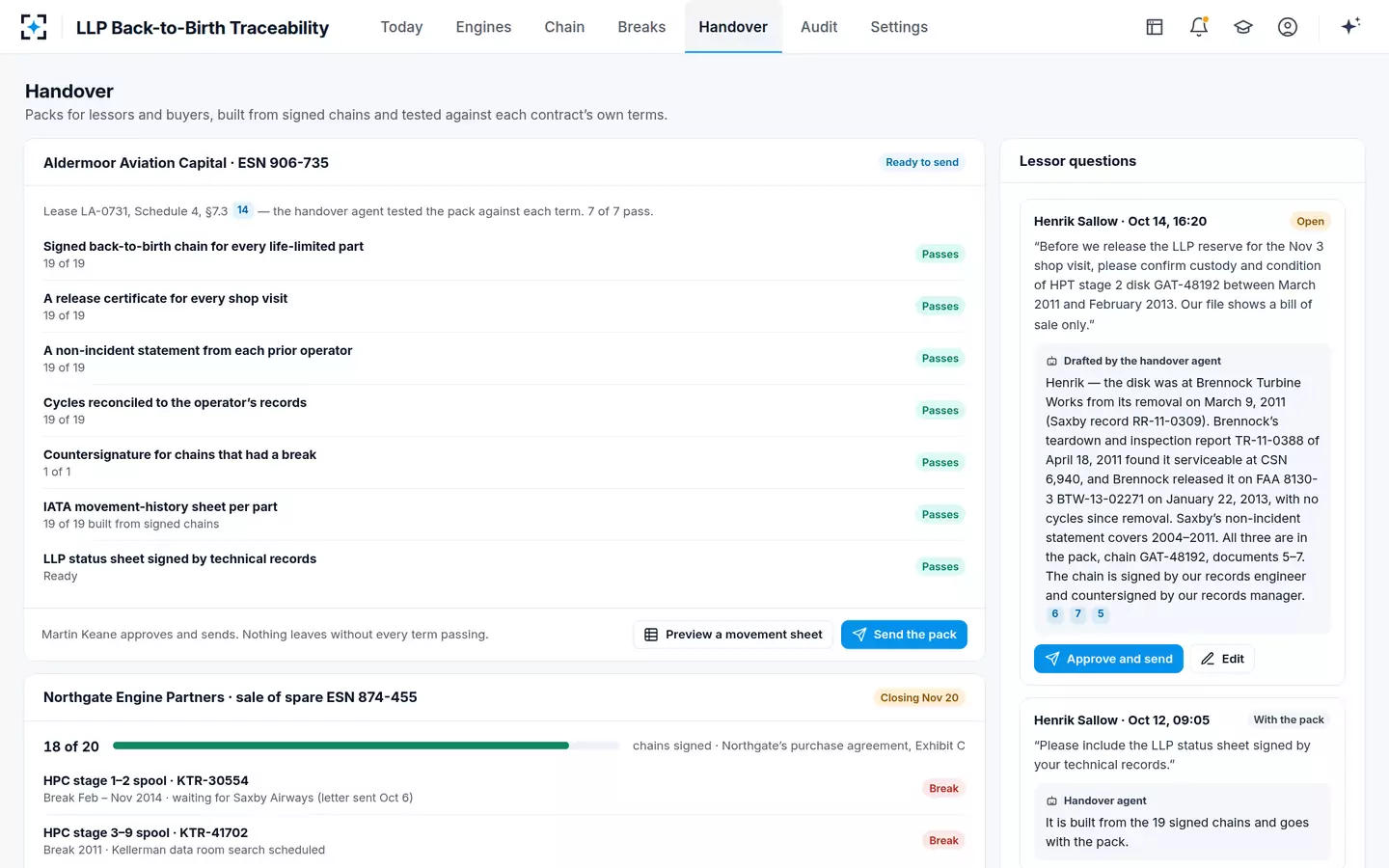Image resolution: width=1389 pixels, height=868 pixels.
Task: Open HPC stage 3–9 spool KTR-41702 row
Action: (504, 841)
